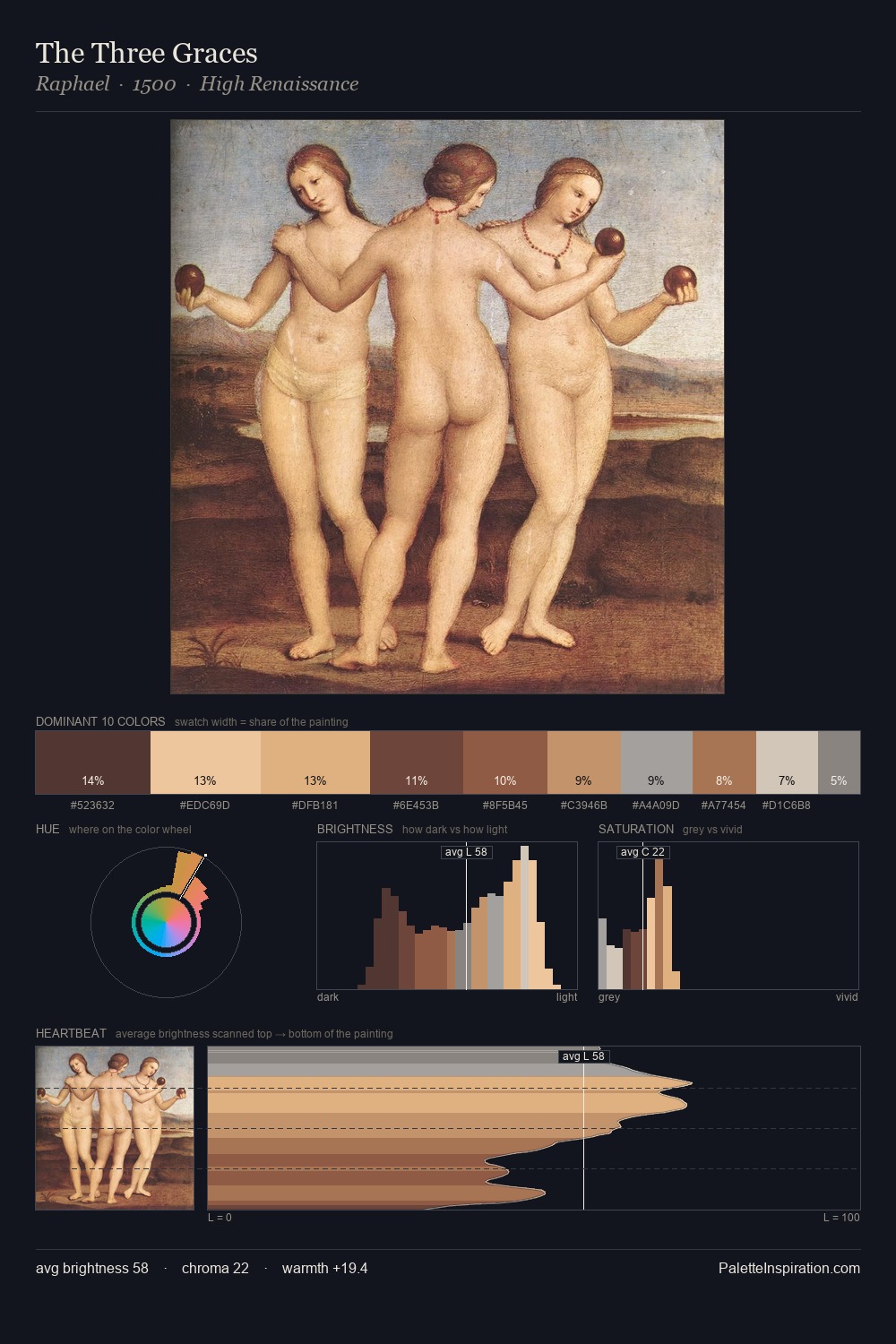Click 'where on the color wheel' caption
Image resolution: width=896 pixels, height=1344 pixels.
(130, 830)
